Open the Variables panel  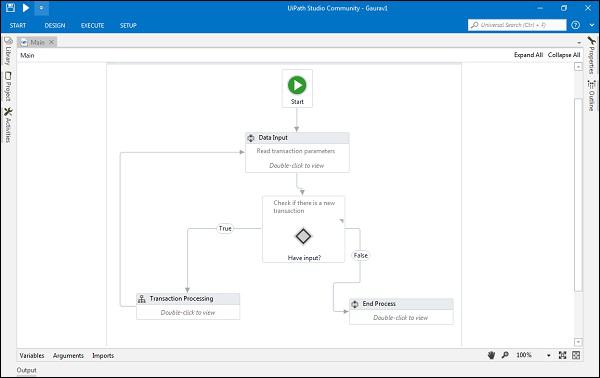[x=32, y=355]
